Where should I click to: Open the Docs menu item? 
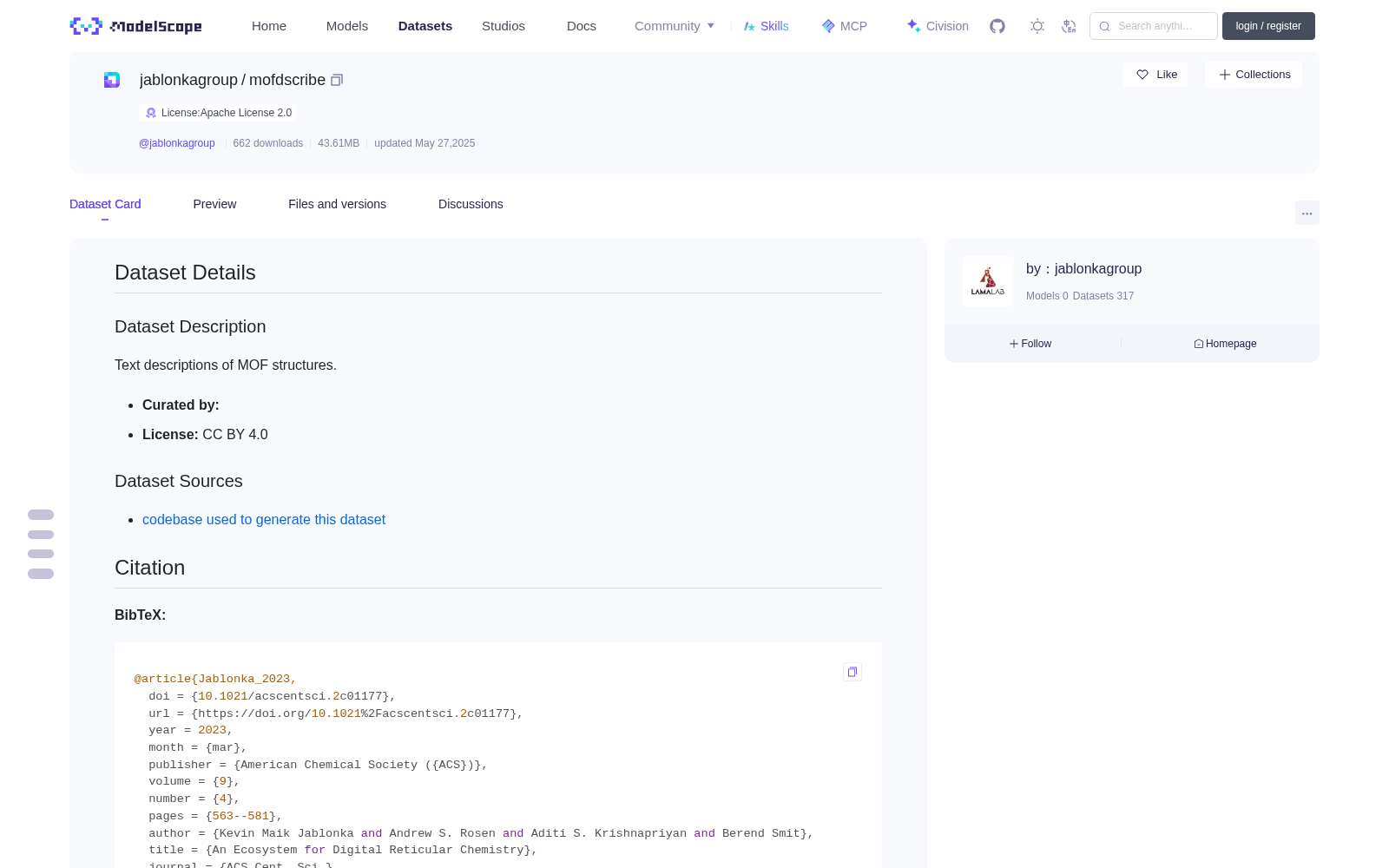pos(582,26)
